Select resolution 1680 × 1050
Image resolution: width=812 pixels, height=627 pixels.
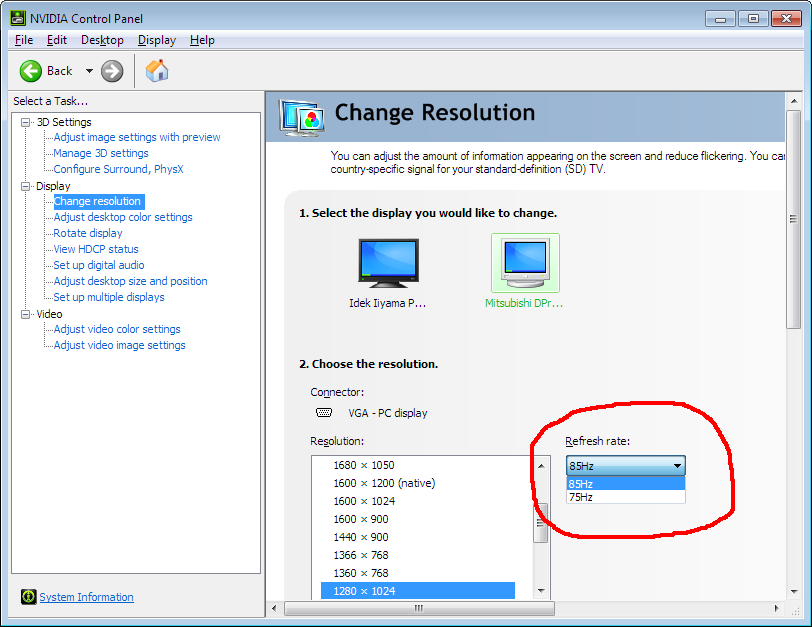(364, 465)
